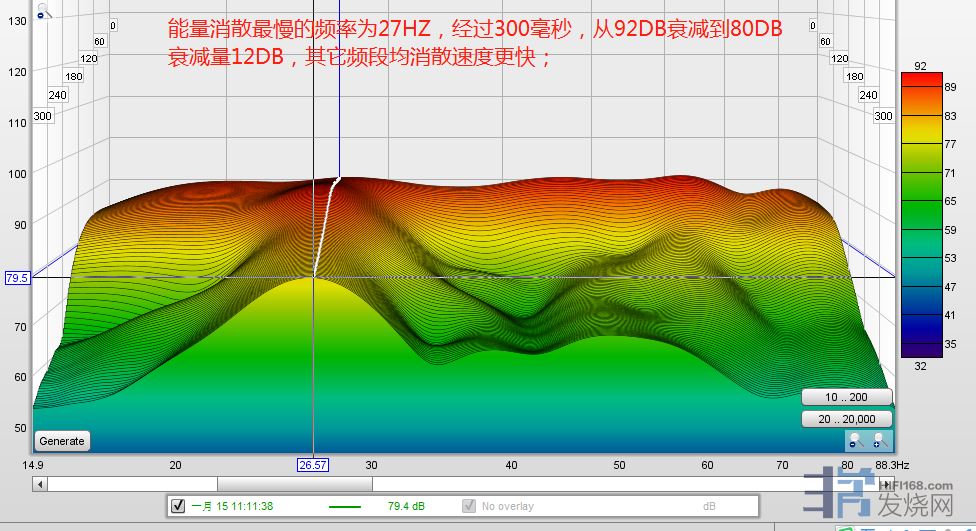
Task: Click the top-left vertical zoom out magnifier
Action: pos(41,12)
